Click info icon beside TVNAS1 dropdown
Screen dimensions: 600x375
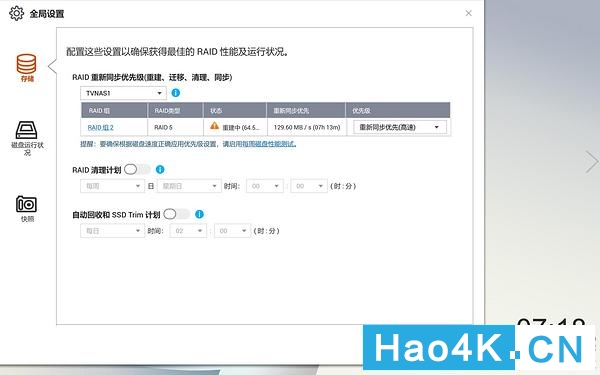(x=176, y=93)
